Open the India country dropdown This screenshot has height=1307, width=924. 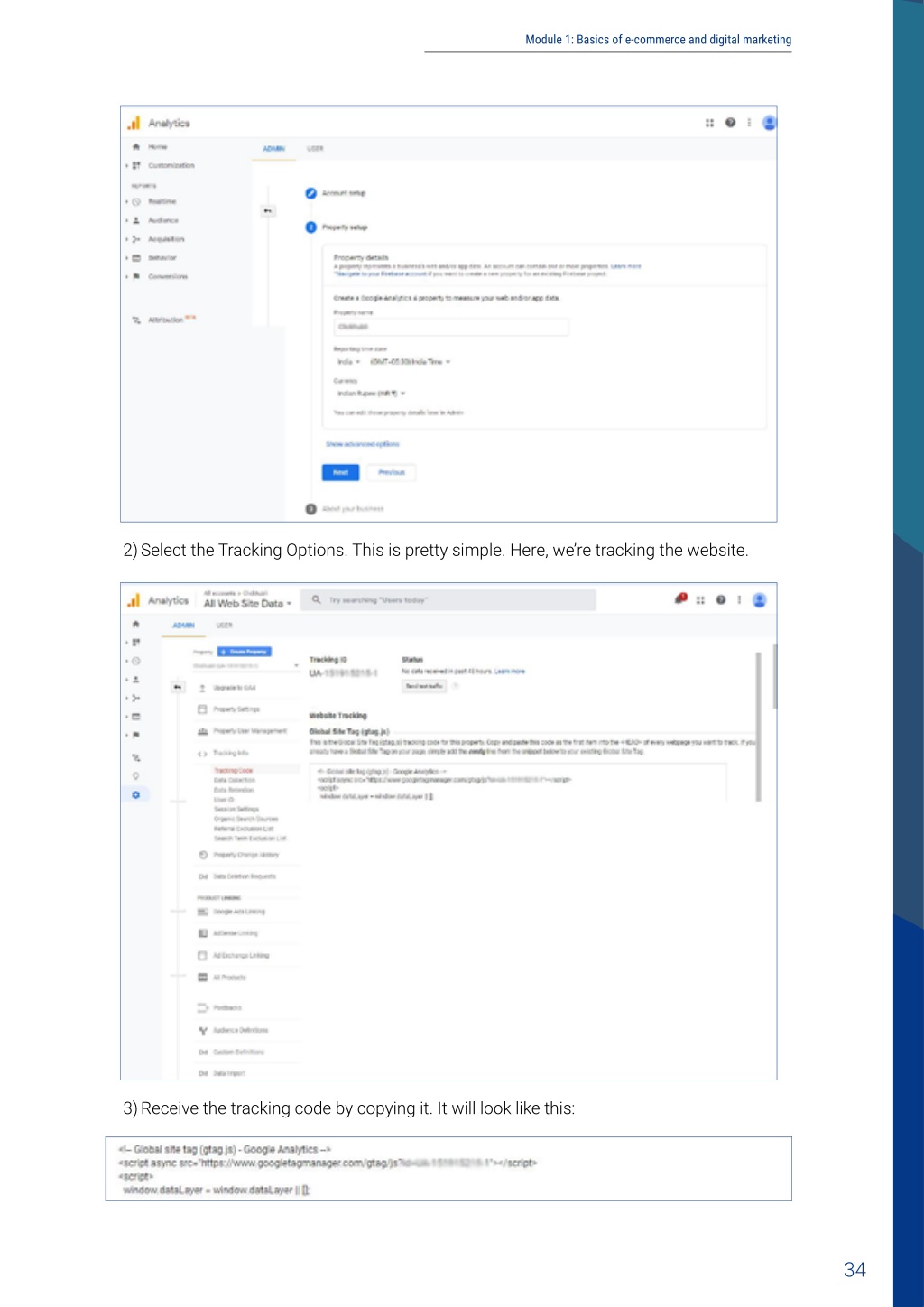(349, 362)
